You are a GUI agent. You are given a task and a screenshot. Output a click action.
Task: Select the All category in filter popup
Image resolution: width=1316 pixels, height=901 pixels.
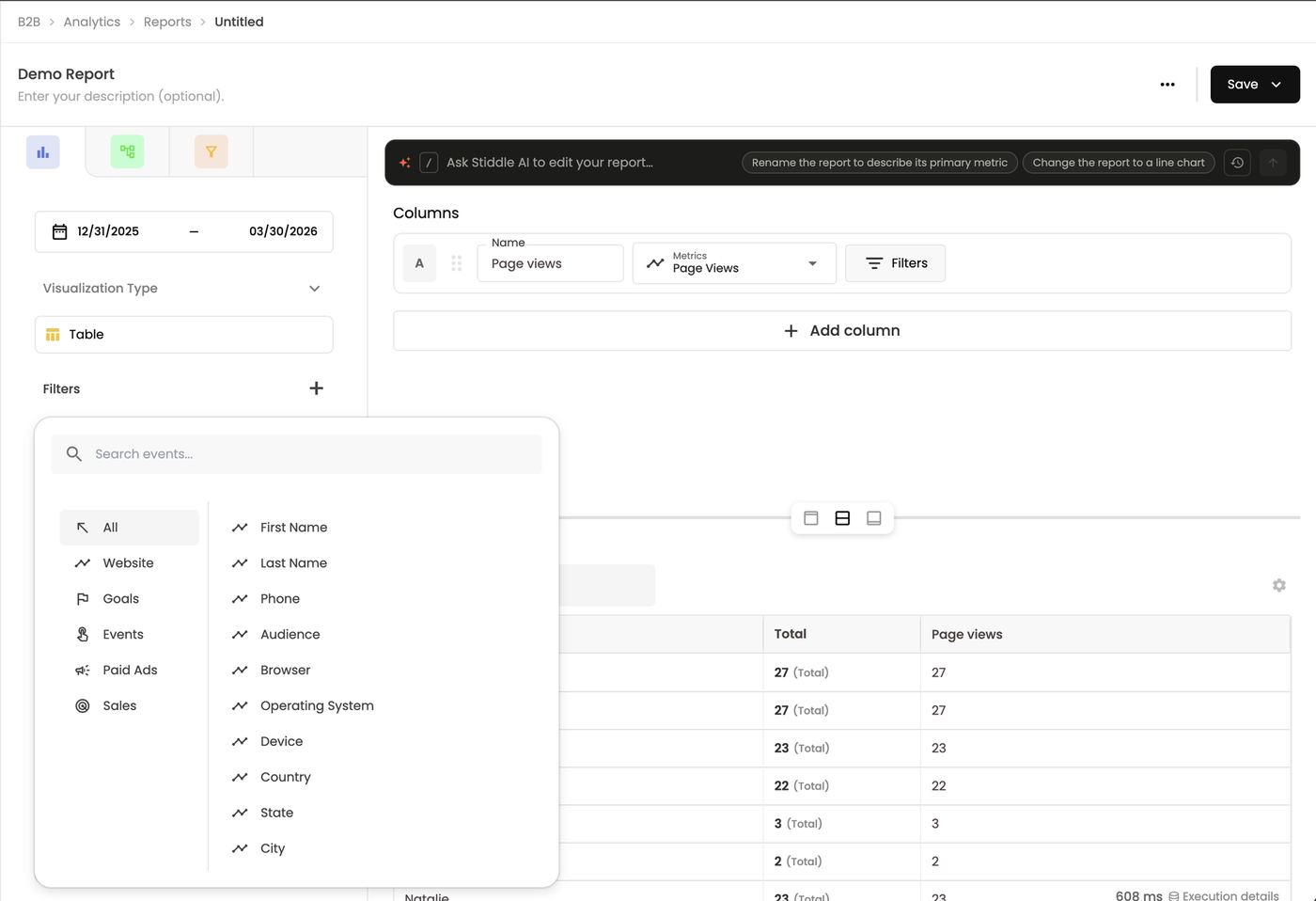click(130, 528)
